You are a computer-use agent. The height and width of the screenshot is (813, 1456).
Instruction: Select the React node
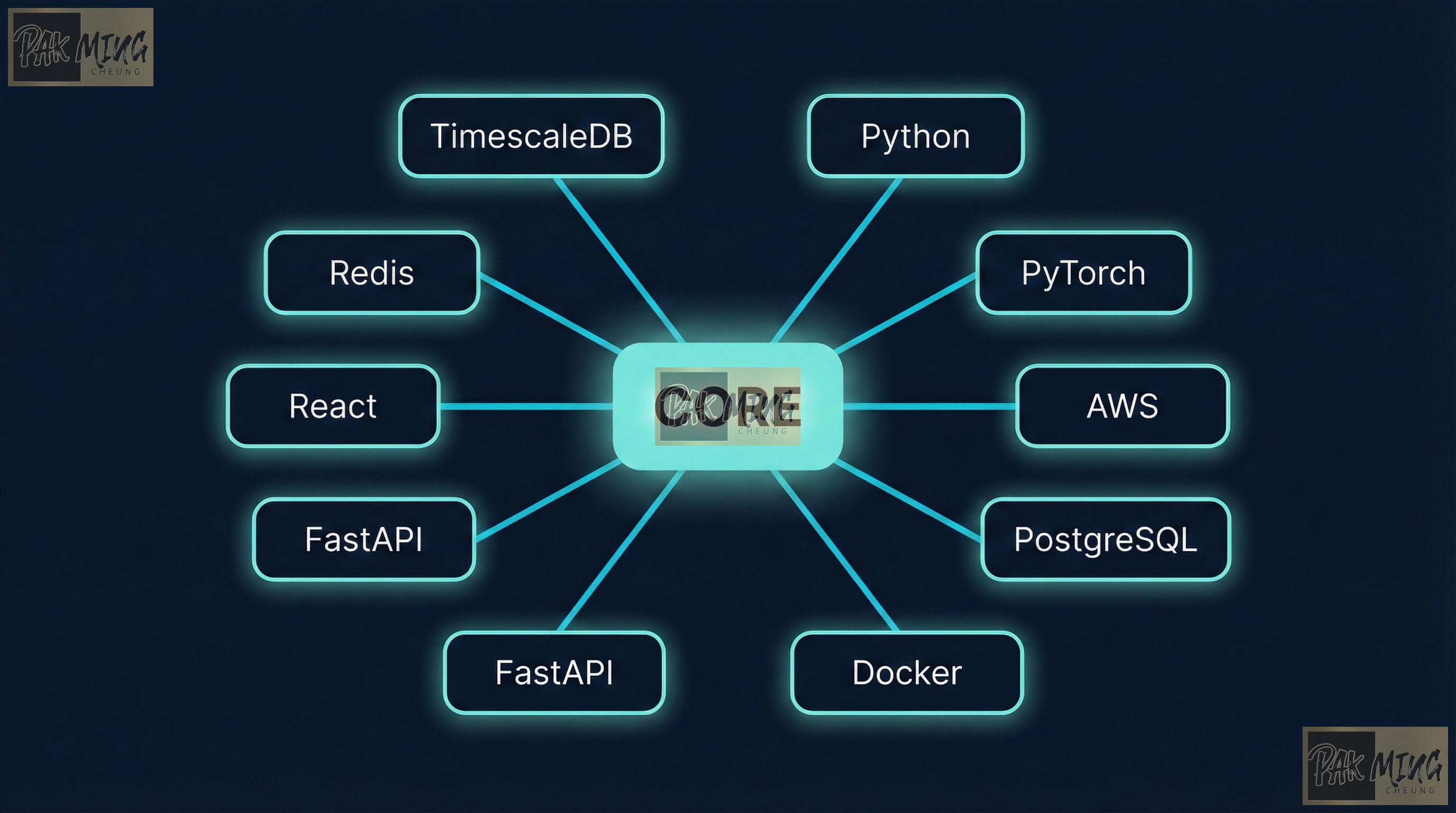pos(332,406)
